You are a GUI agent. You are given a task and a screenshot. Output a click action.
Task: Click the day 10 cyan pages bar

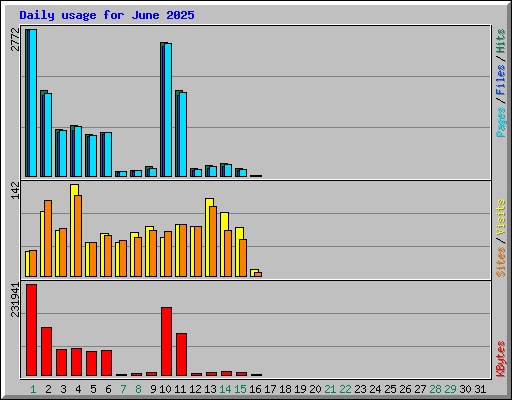(x=168, y=110)
